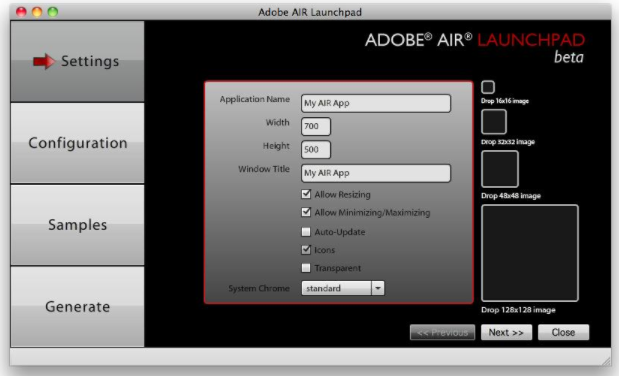
Task: Uncheck Allow Resizing
Action: (306, 194)
